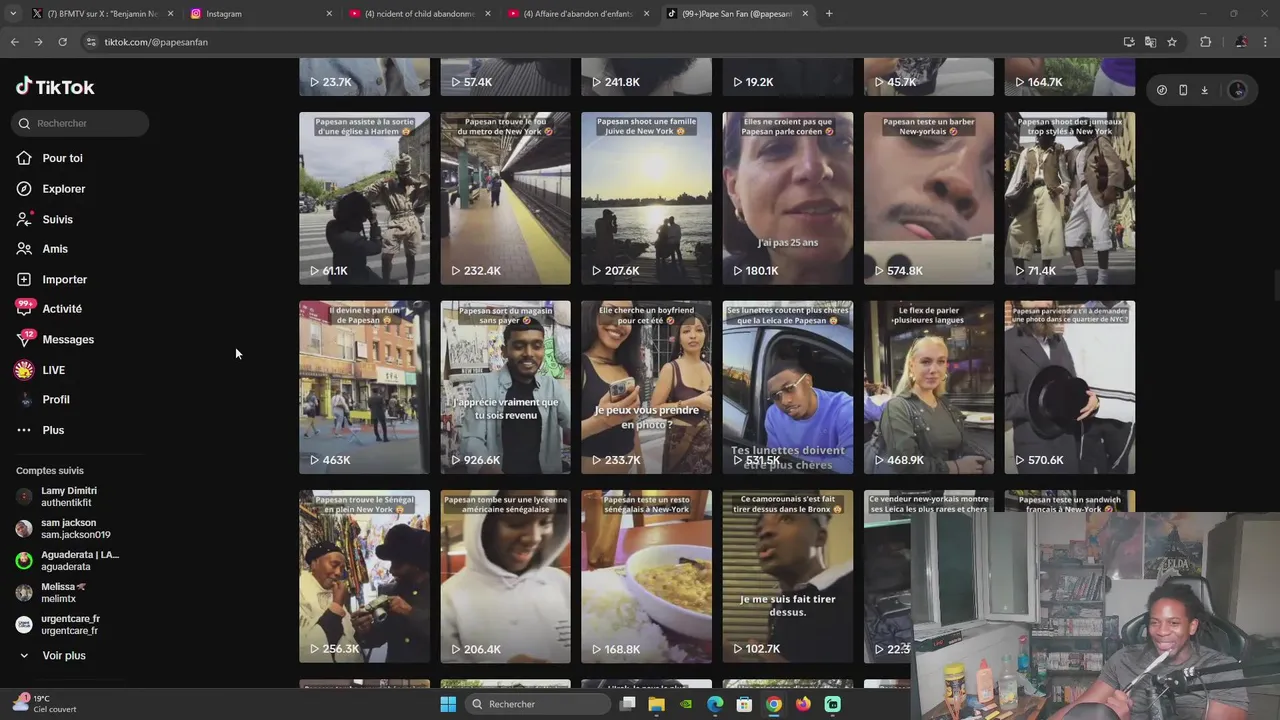1280x720 pixels.
Task: Click TikTok profile avatar at top right
Action: click(x=1237, y=90)
